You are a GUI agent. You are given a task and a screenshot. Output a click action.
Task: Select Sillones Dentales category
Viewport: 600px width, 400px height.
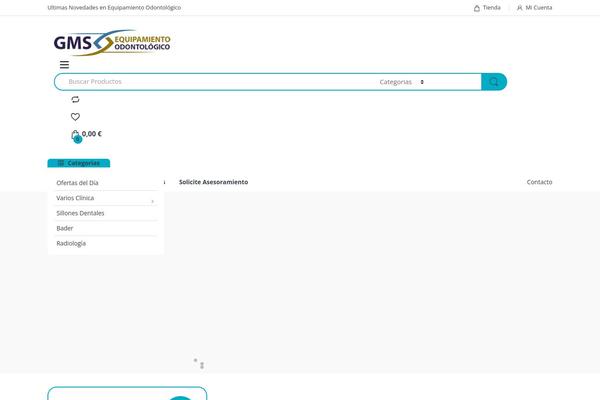(80, 213)
